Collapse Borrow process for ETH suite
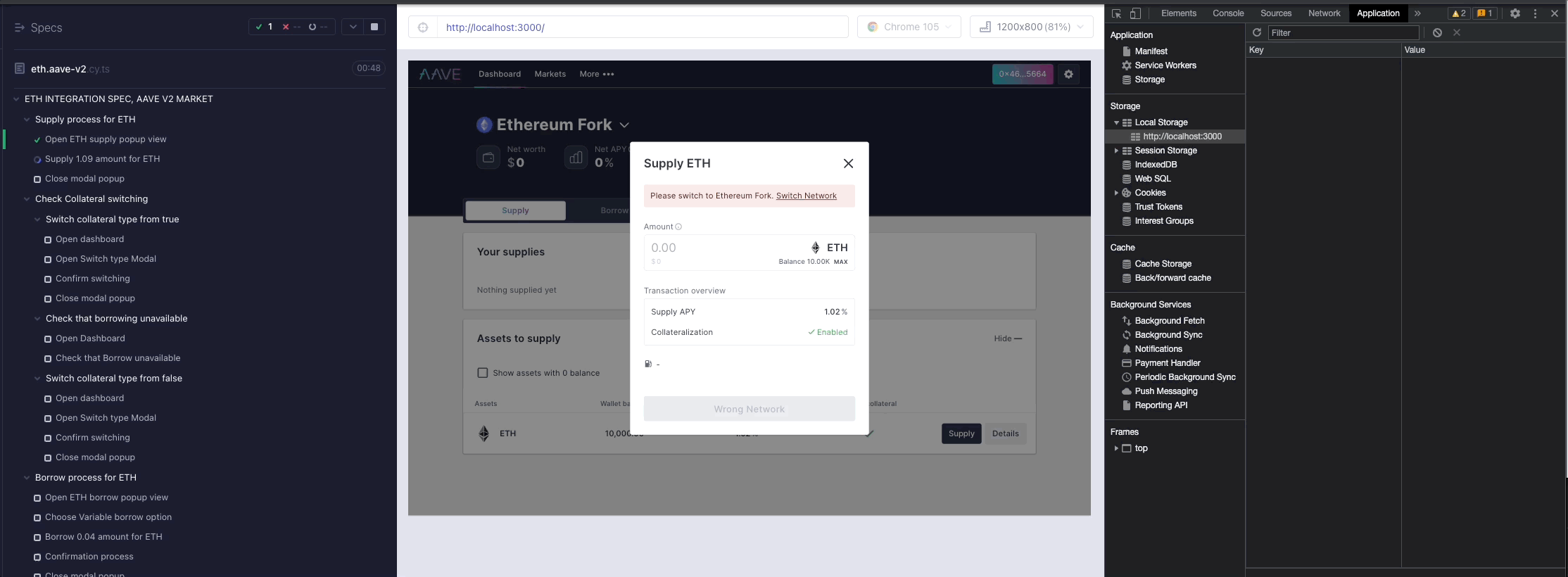 (27, 478)
